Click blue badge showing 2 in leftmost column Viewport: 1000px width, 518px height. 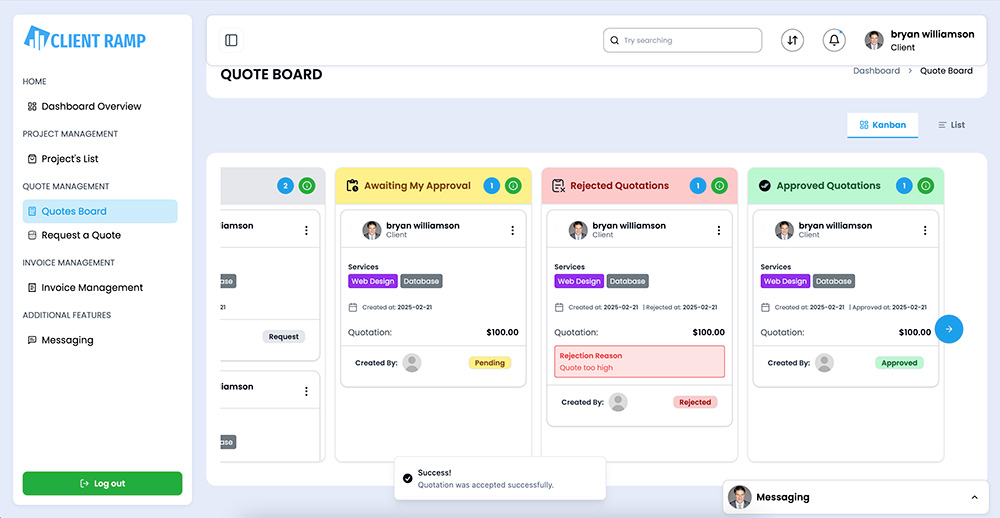point(286,186)
